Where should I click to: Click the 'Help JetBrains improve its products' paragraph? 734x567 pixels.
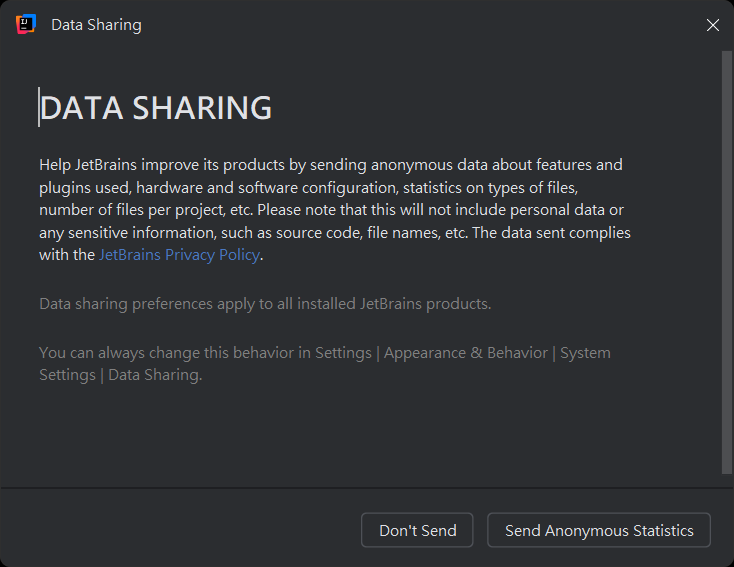335,210
